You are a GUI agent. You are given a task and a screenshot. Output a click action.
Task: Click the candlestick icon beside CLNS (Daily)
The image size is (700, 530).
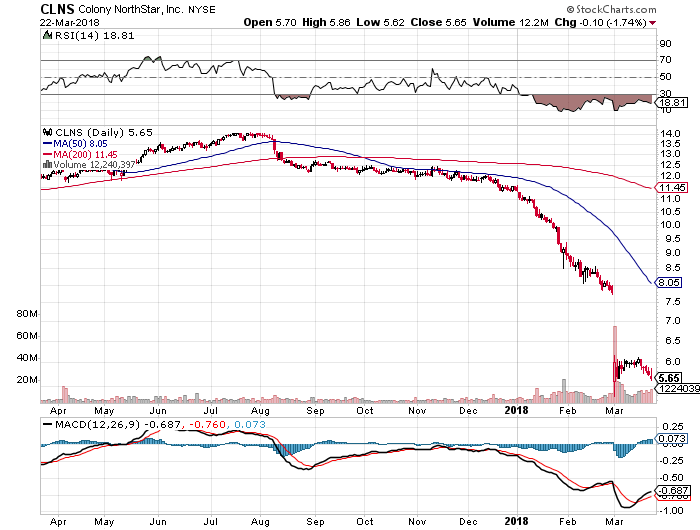point(47,132)
